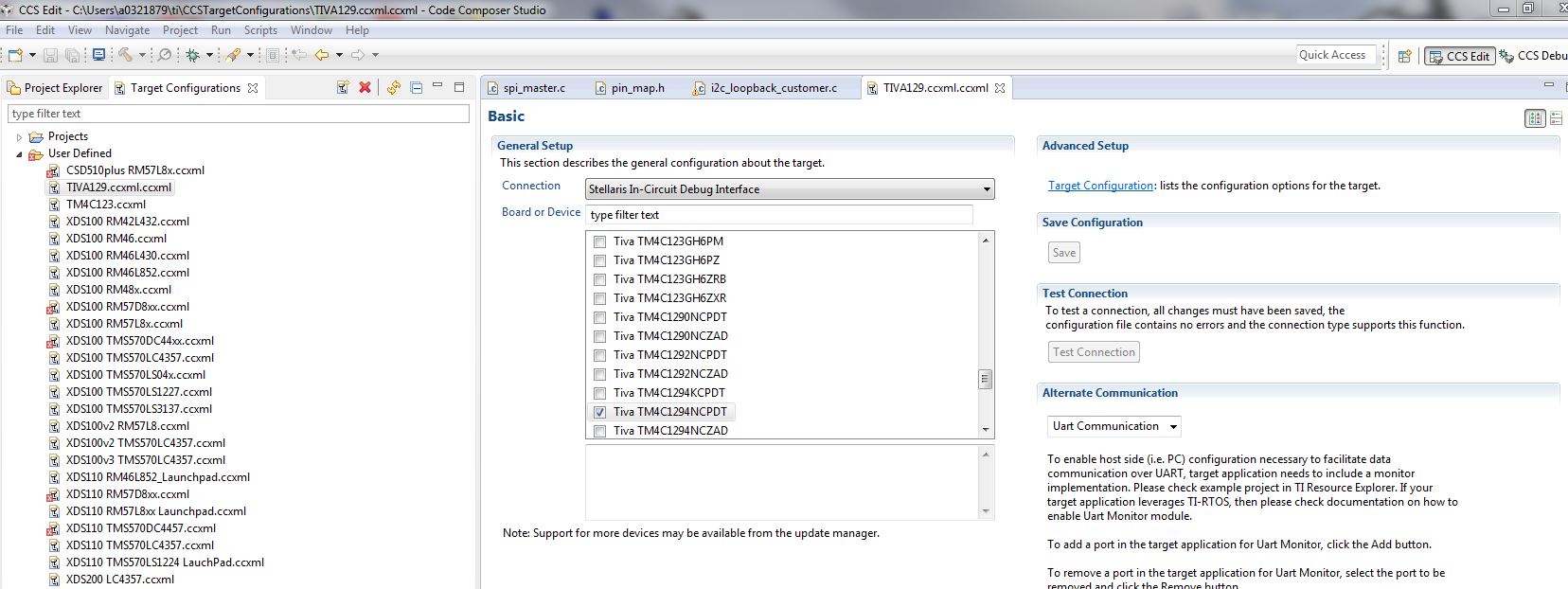Open the New icon dropdown arrow
This screenshot has width=1568, height=589.
[x=32, y=55]
